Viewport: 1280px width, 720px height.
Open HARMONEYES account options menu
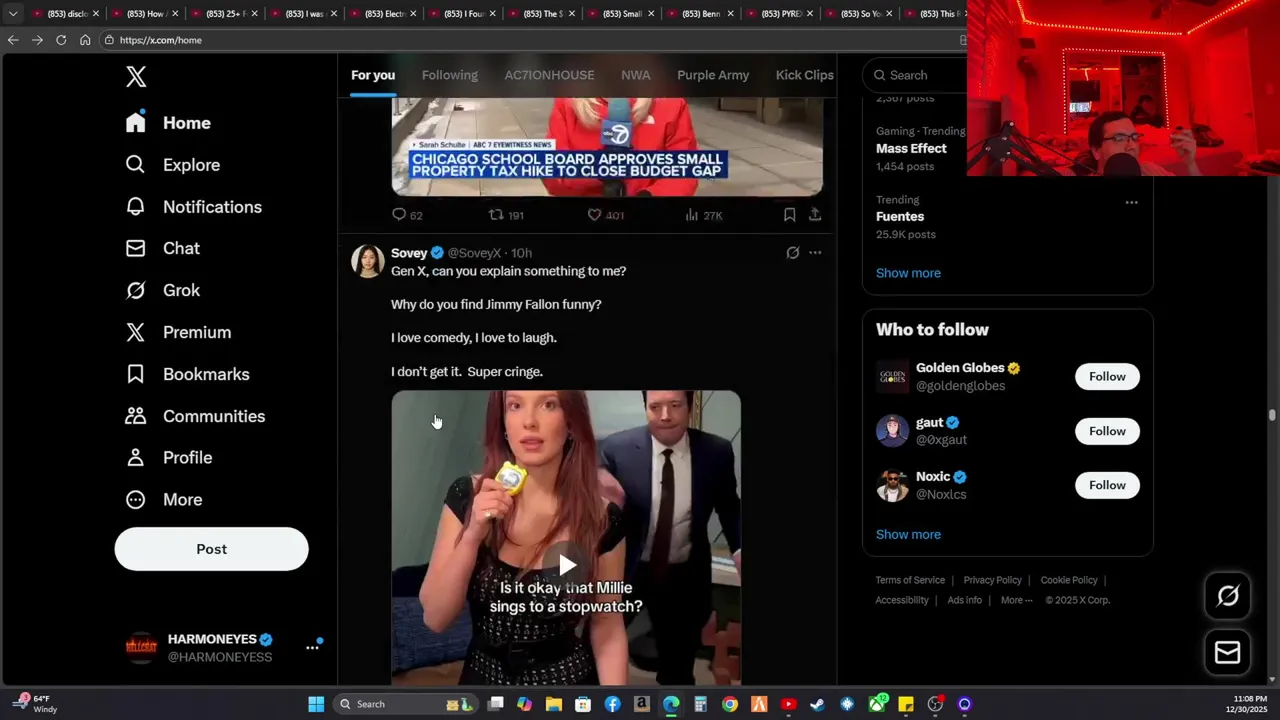pyautogui.click(x=312, y=648)
